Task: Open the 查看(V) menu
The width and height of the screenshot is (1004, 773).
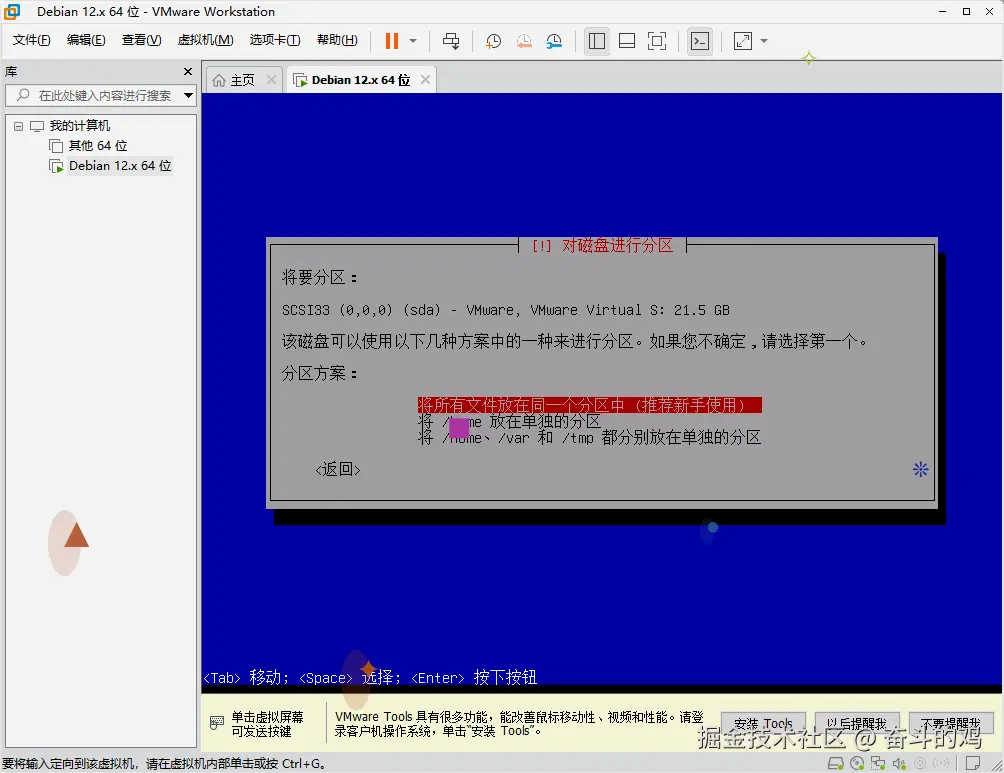Action: (142, 40)
